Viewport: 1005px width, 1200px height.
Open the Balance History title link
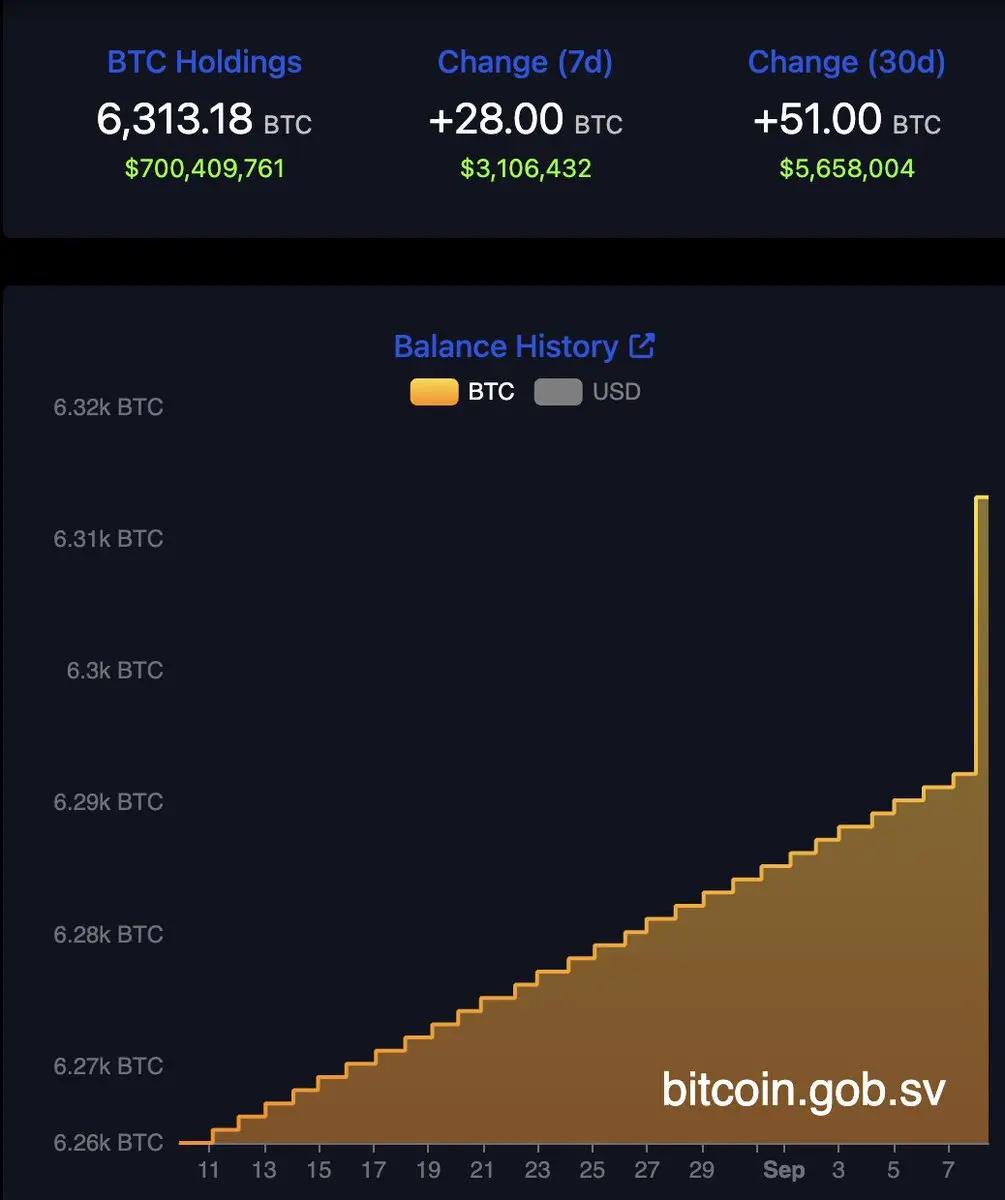(x=506, y=347)
